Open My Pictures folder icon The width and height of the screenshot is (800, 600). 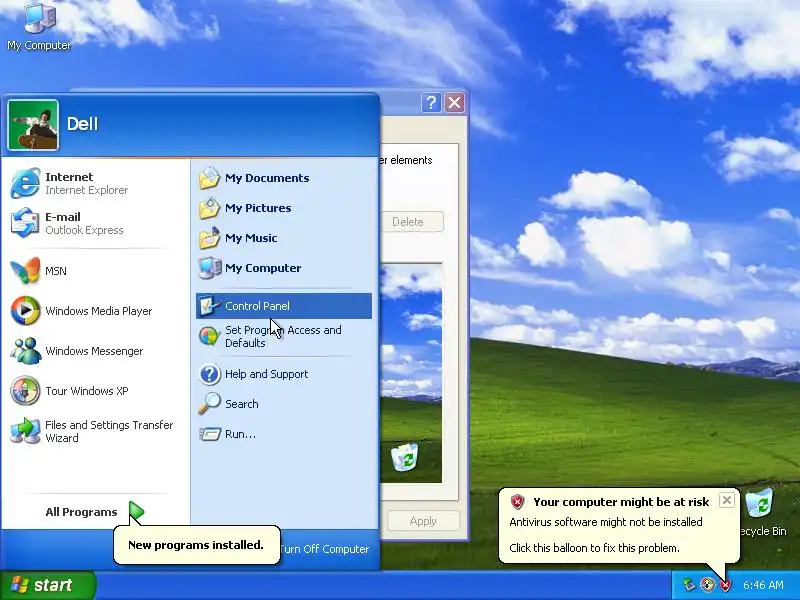coord(209,208)
